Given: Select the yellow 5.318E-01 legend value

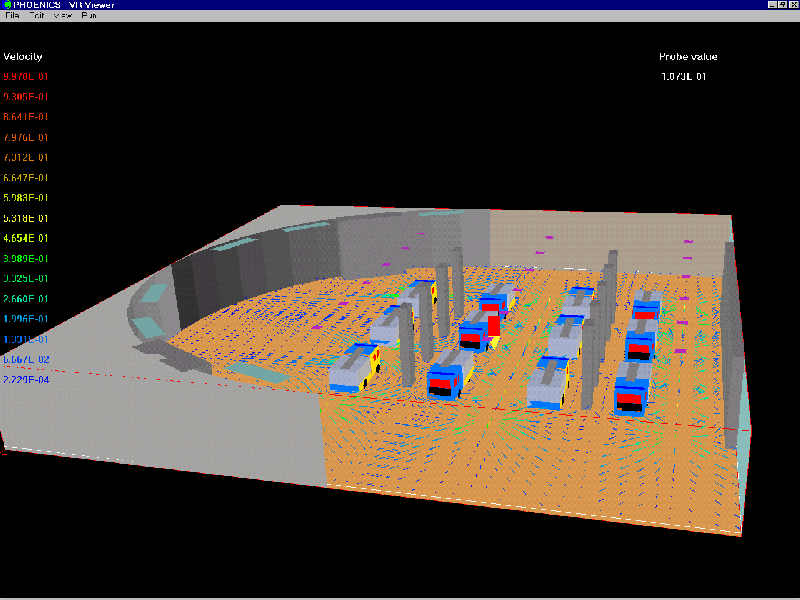Looking at the screenshot, I should (x=26, y=218).
